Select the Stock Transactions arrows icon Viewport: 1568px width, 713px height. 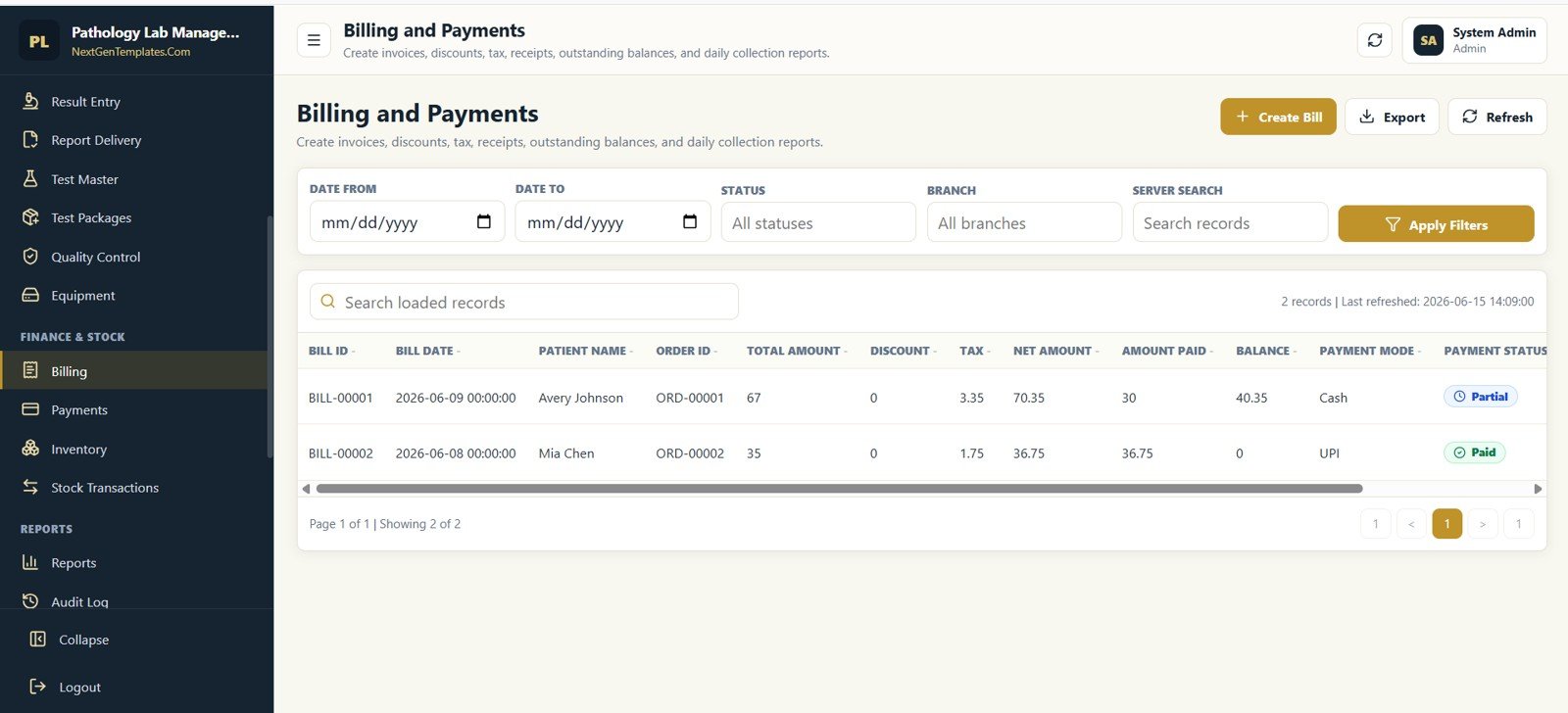click(30, 487)
